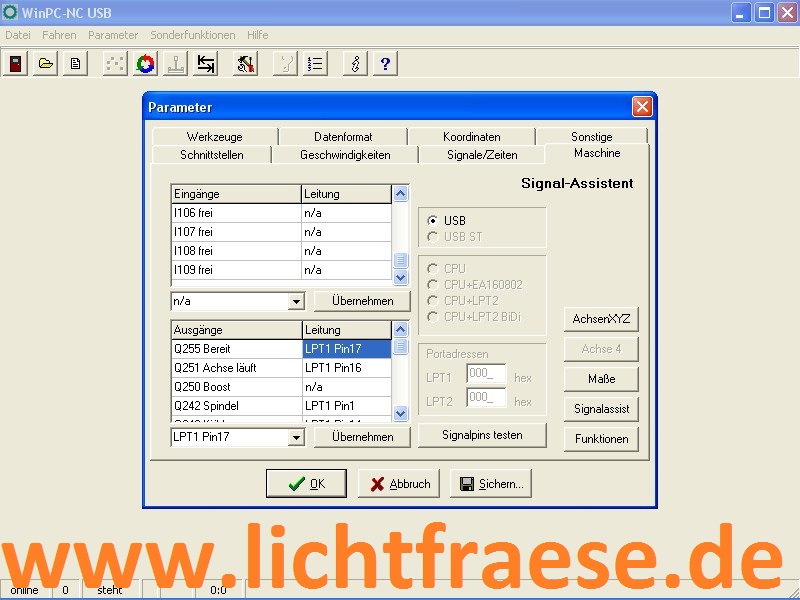
Task: Switch to the Werkzeuge tab
Action: click(215, 137)
